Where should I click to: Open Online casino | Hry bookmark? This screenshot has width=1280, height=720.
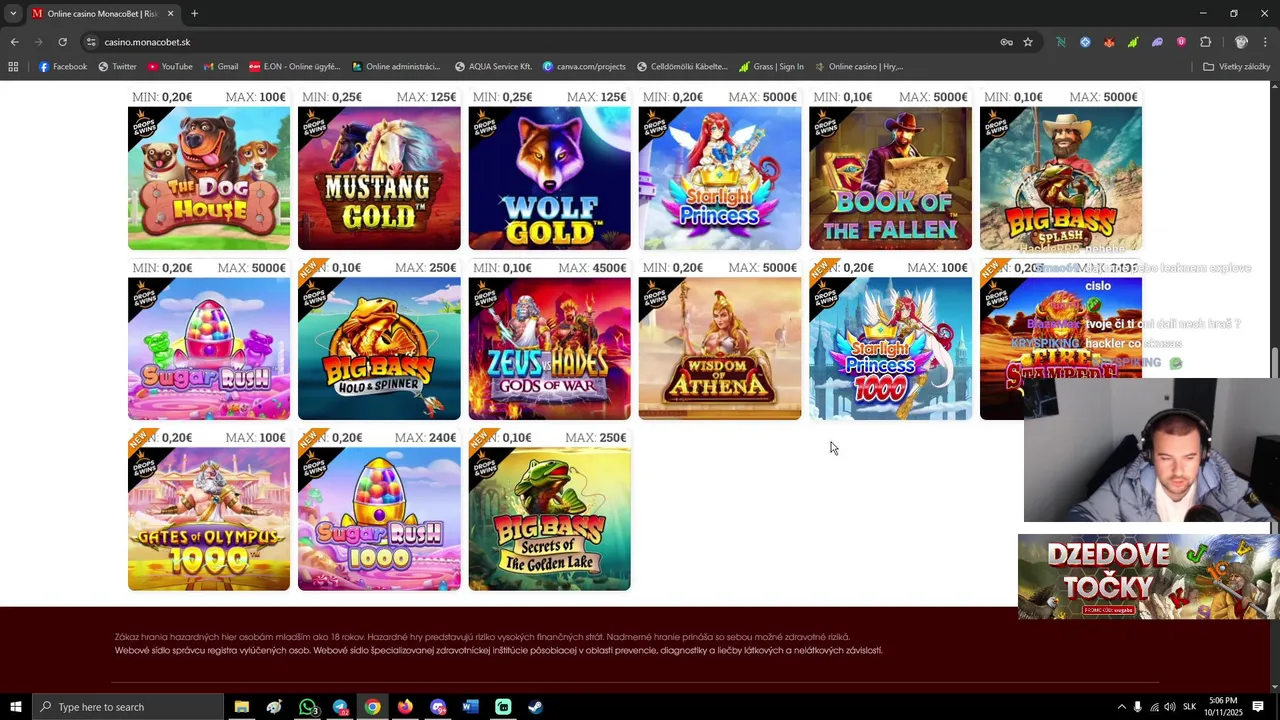(x=858, y=67)
